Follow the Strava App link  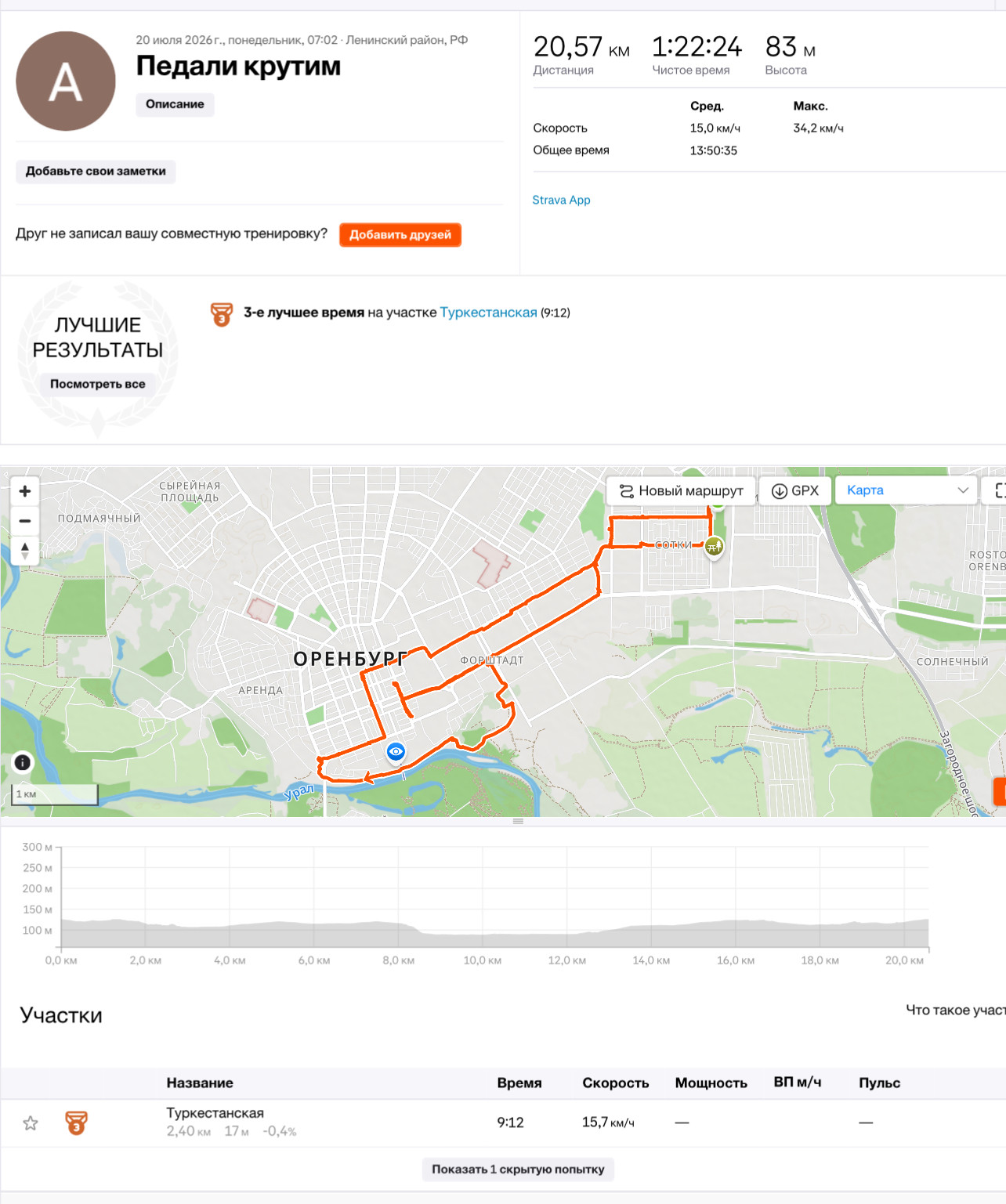tap(561, 200)
